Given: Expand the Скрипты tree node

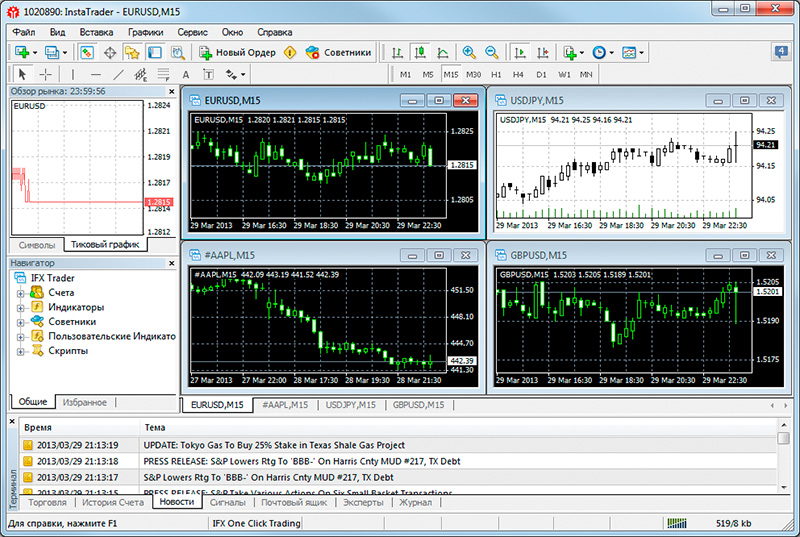Looking at the screenshot, I should (x=21, y=352).
